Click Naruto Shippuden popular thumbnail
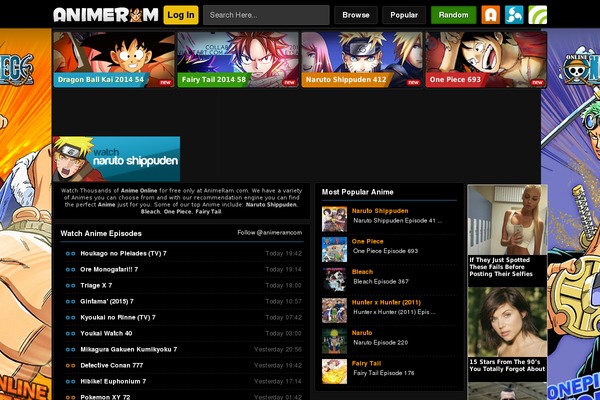This screenshot has width=600, height=400. [334, 219]
